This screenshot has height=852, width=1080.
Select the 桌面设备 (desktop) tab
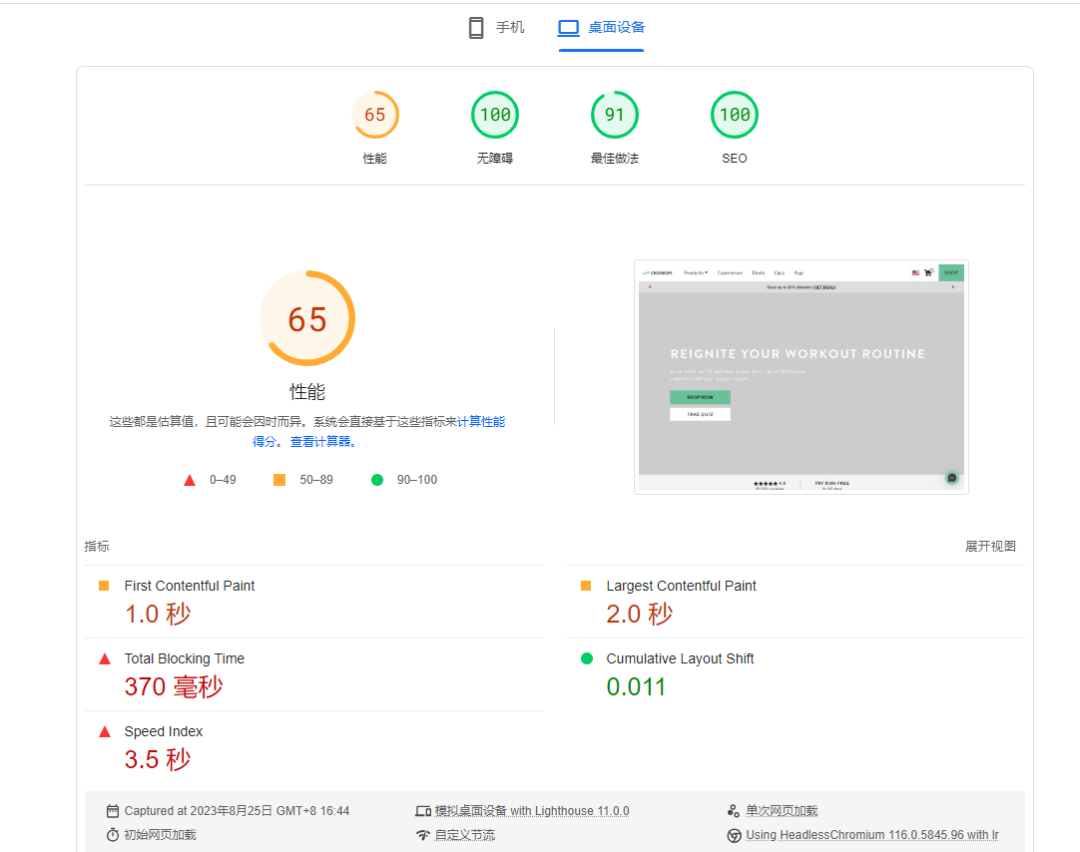[x=601, y=28]
